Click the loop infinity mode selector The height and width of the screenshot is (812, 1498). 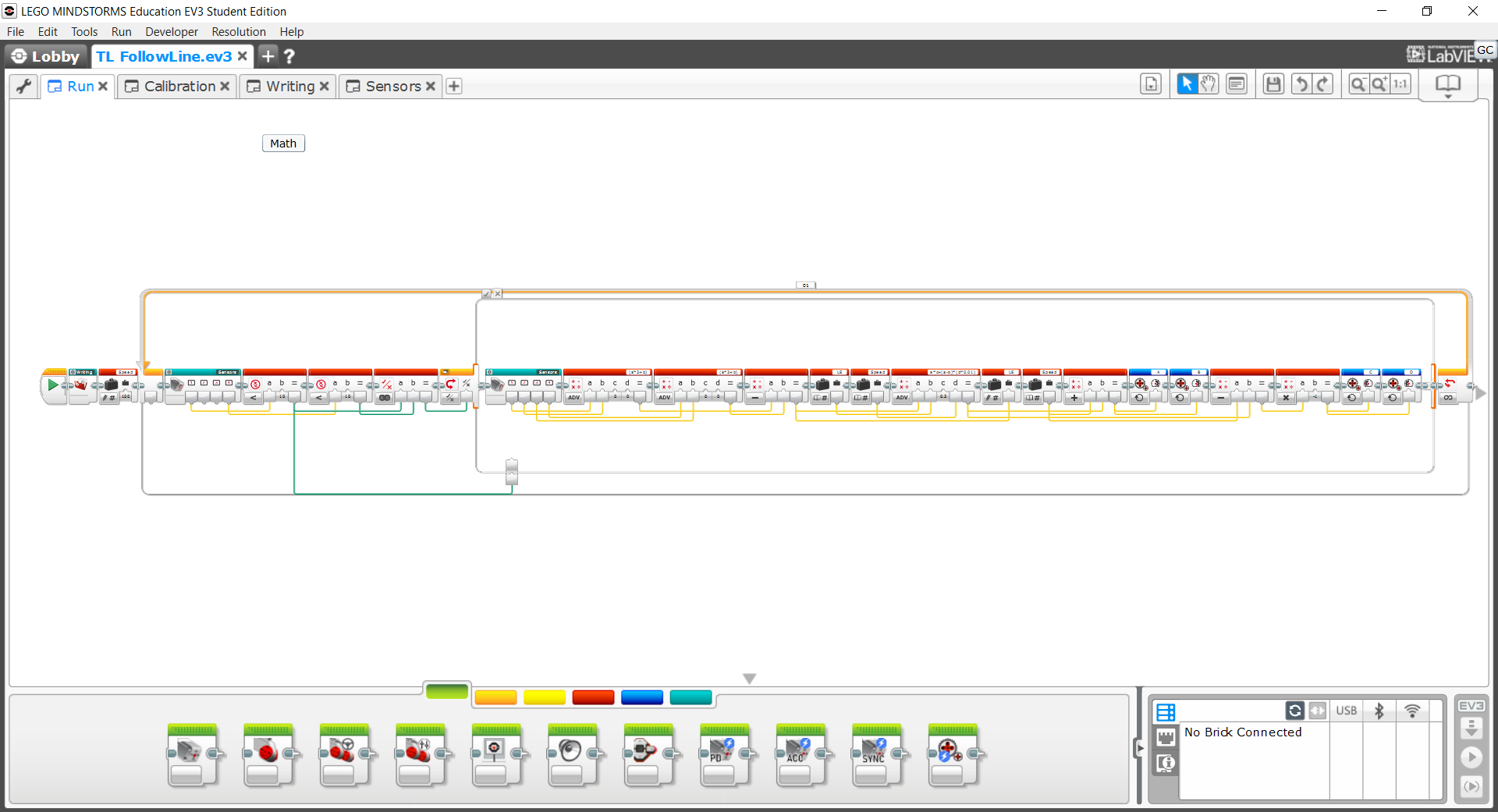click(1448, 398)
